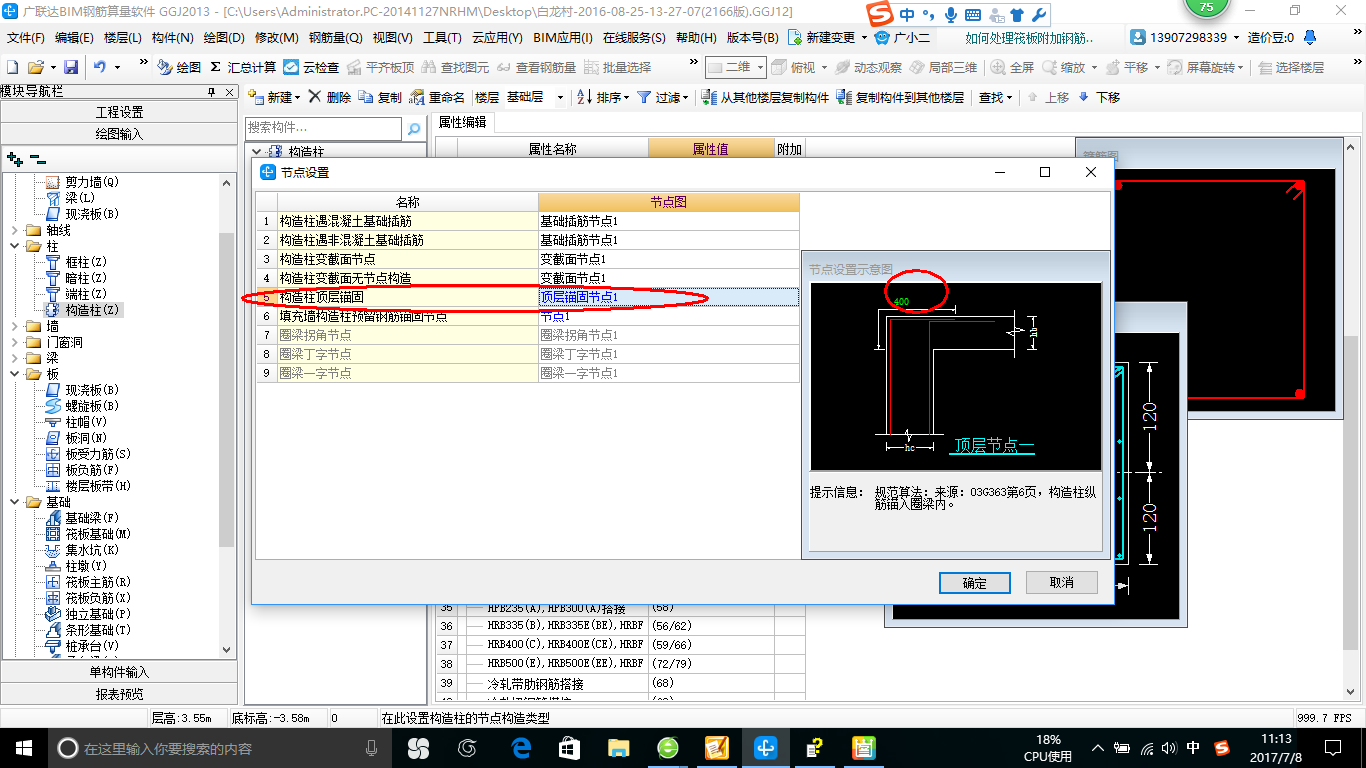Viewport: 1366px width, 768px height.
Task: Select 构造柱遇混凝土基础插筋 row
Action: (528, 221)
